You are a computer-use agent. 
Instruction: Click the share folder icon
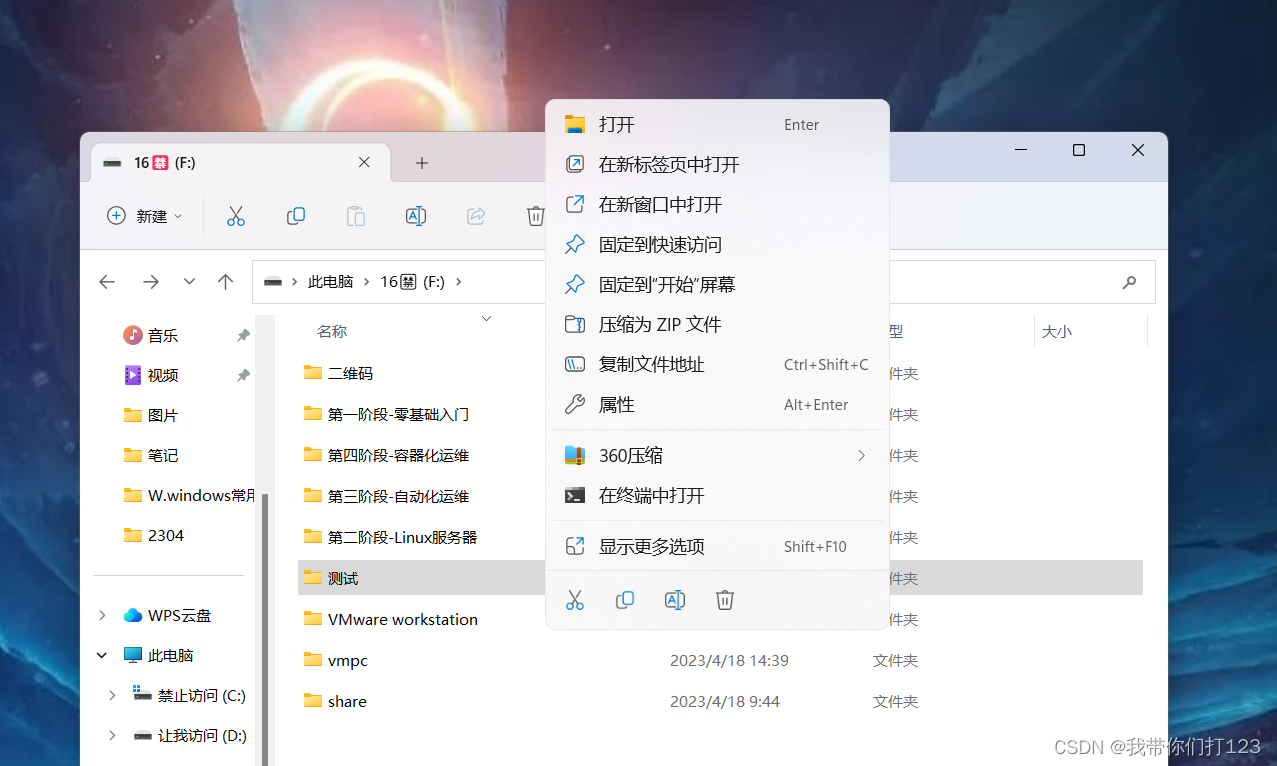[x=313, y=701]
